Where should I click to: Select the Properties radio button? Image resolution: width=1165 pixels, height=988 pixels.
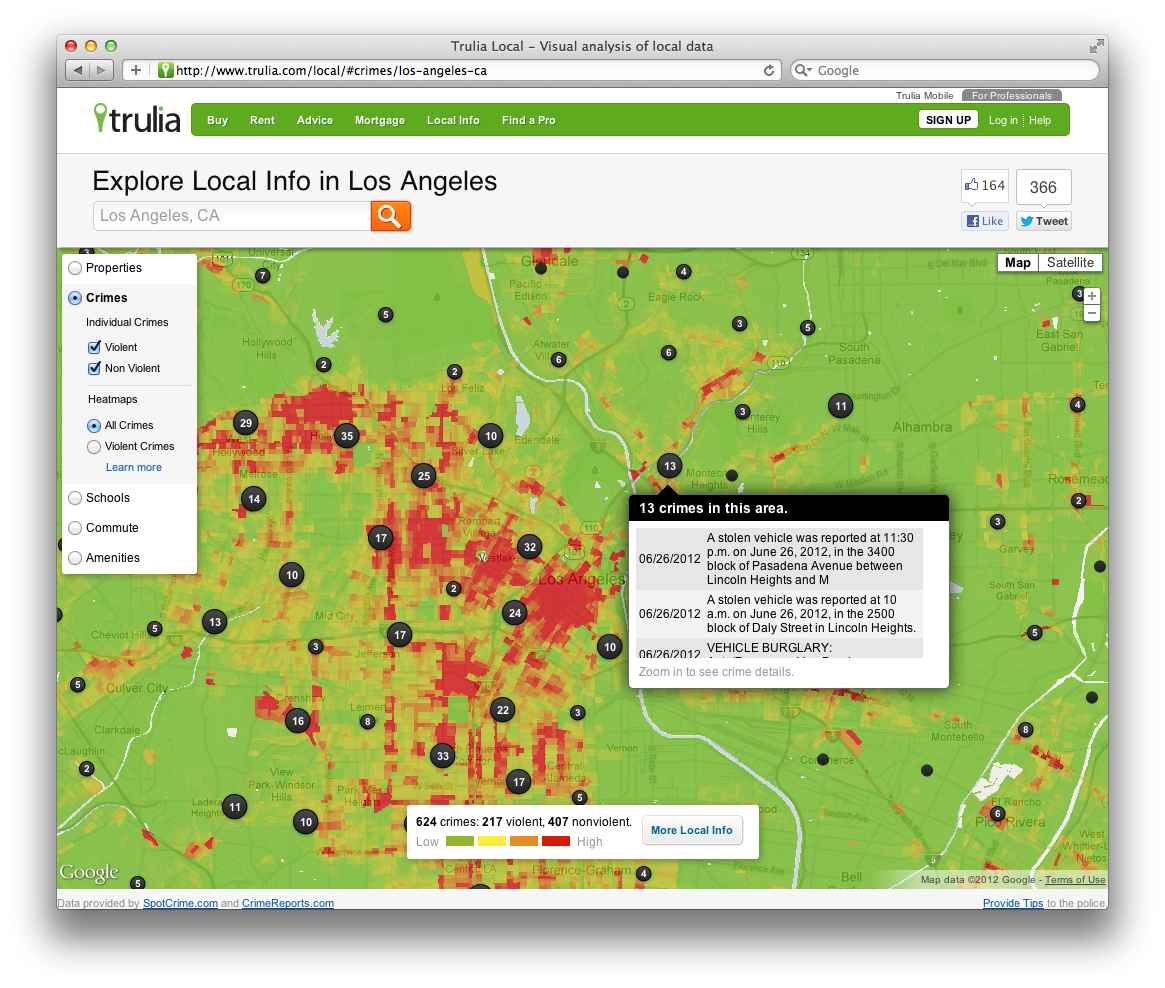(x=75, y=268)
